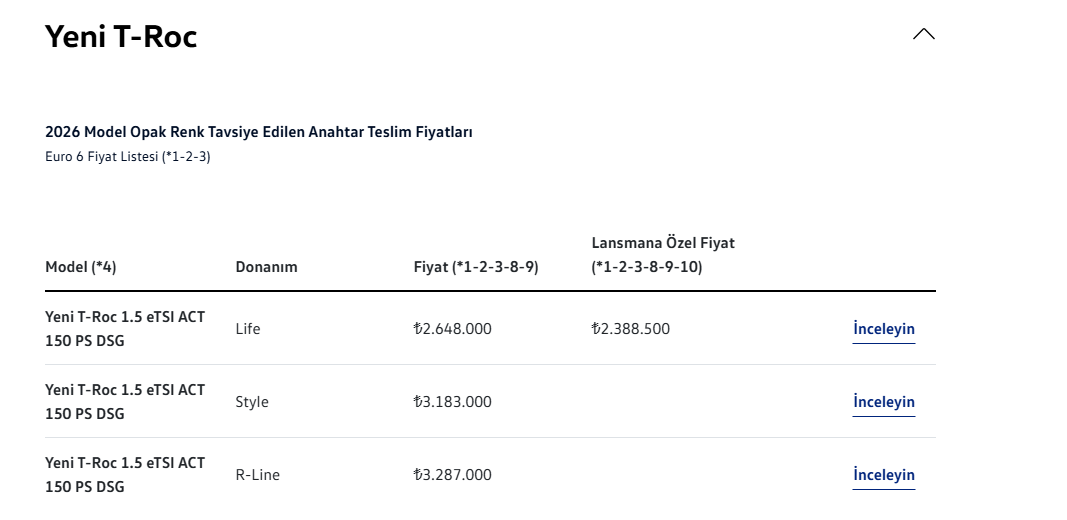Click the Life trim cell
Screen dimensions: 1067x520
pos(248,329)
